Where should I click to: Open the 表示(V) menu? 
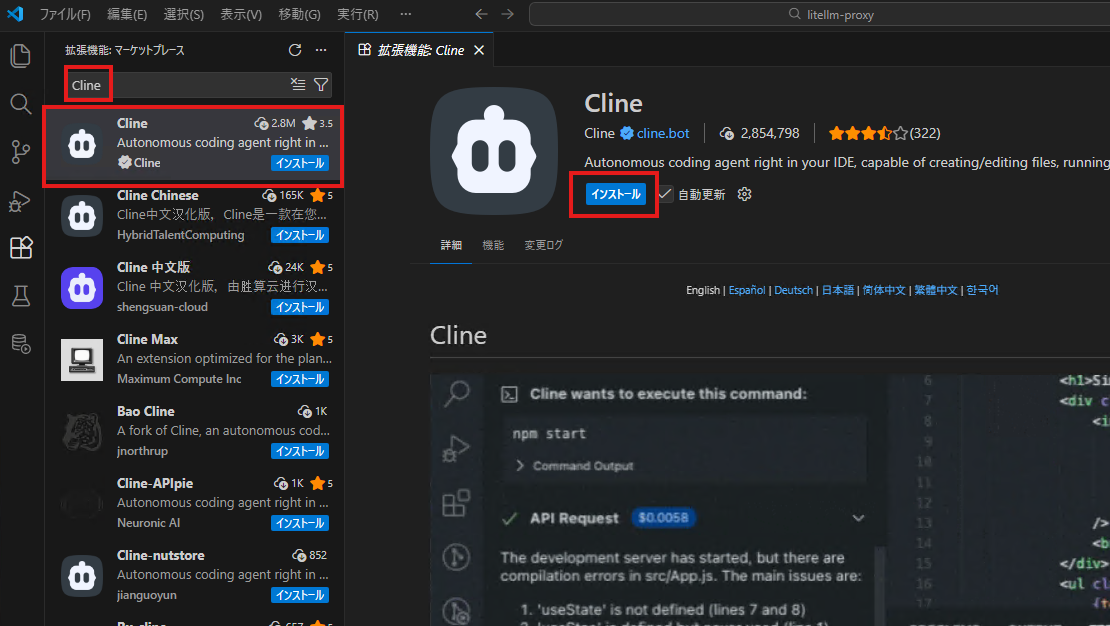[x=241, y=14]
